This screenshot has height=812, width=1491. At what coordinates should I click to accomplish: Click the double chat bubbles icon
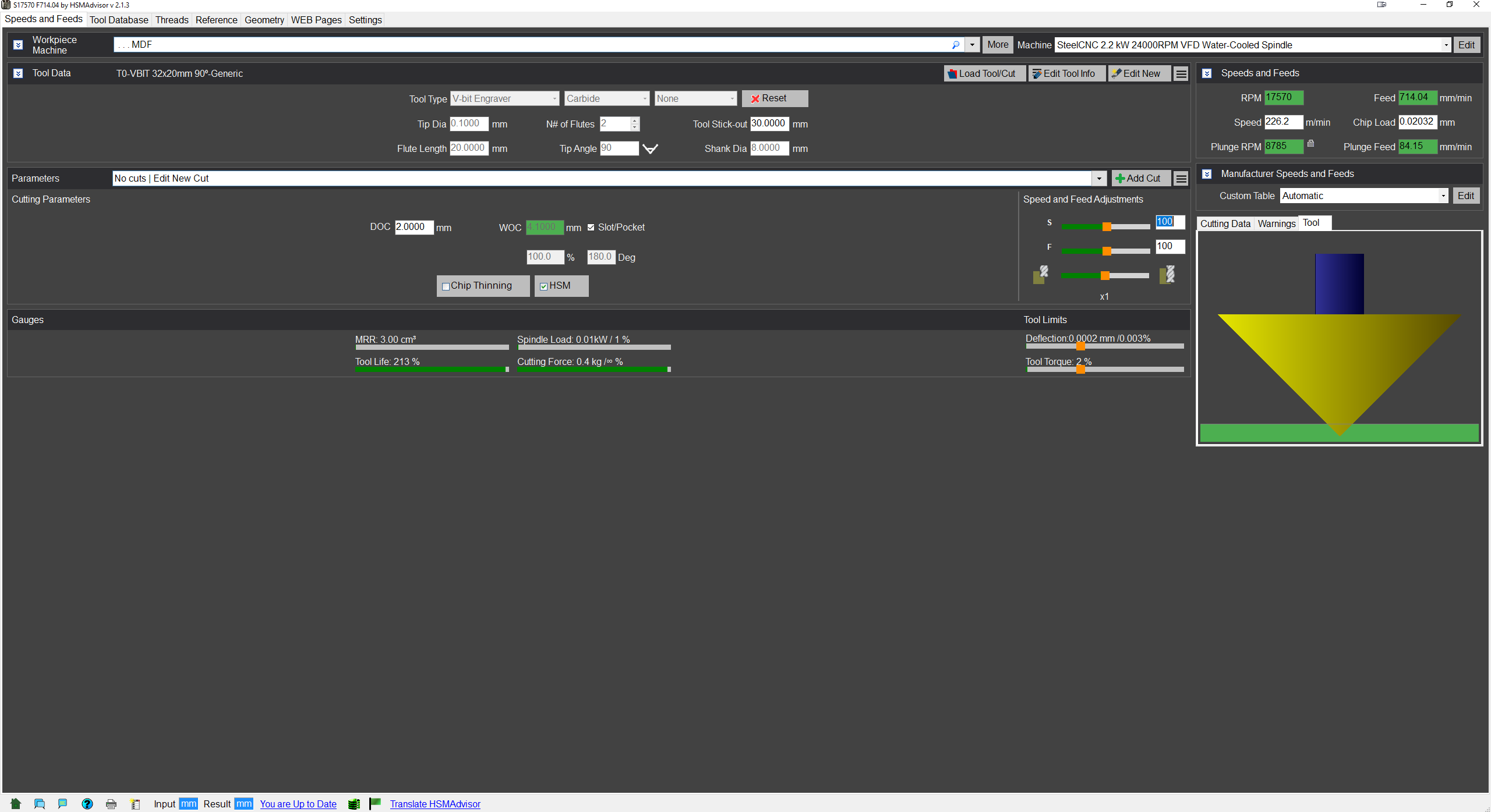40,804
